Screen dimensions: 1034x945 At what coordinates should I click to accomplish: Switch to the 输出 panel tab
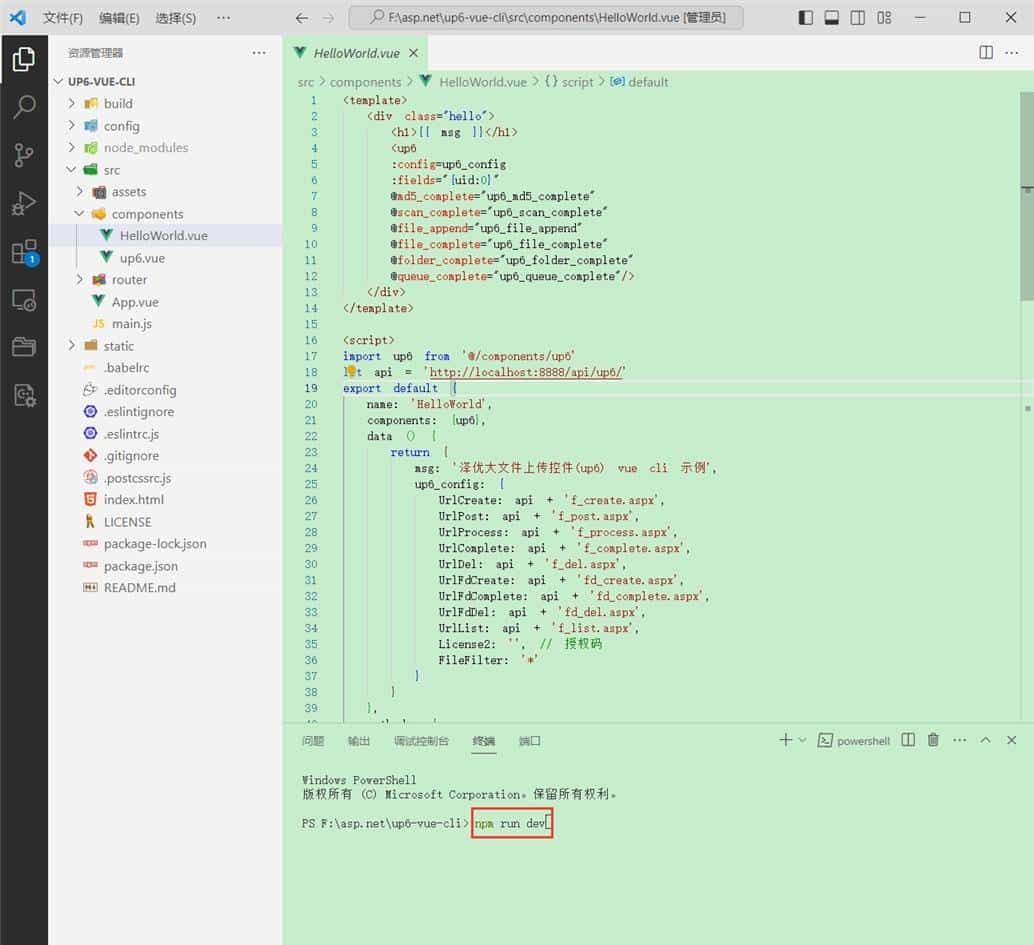(358, 741)
